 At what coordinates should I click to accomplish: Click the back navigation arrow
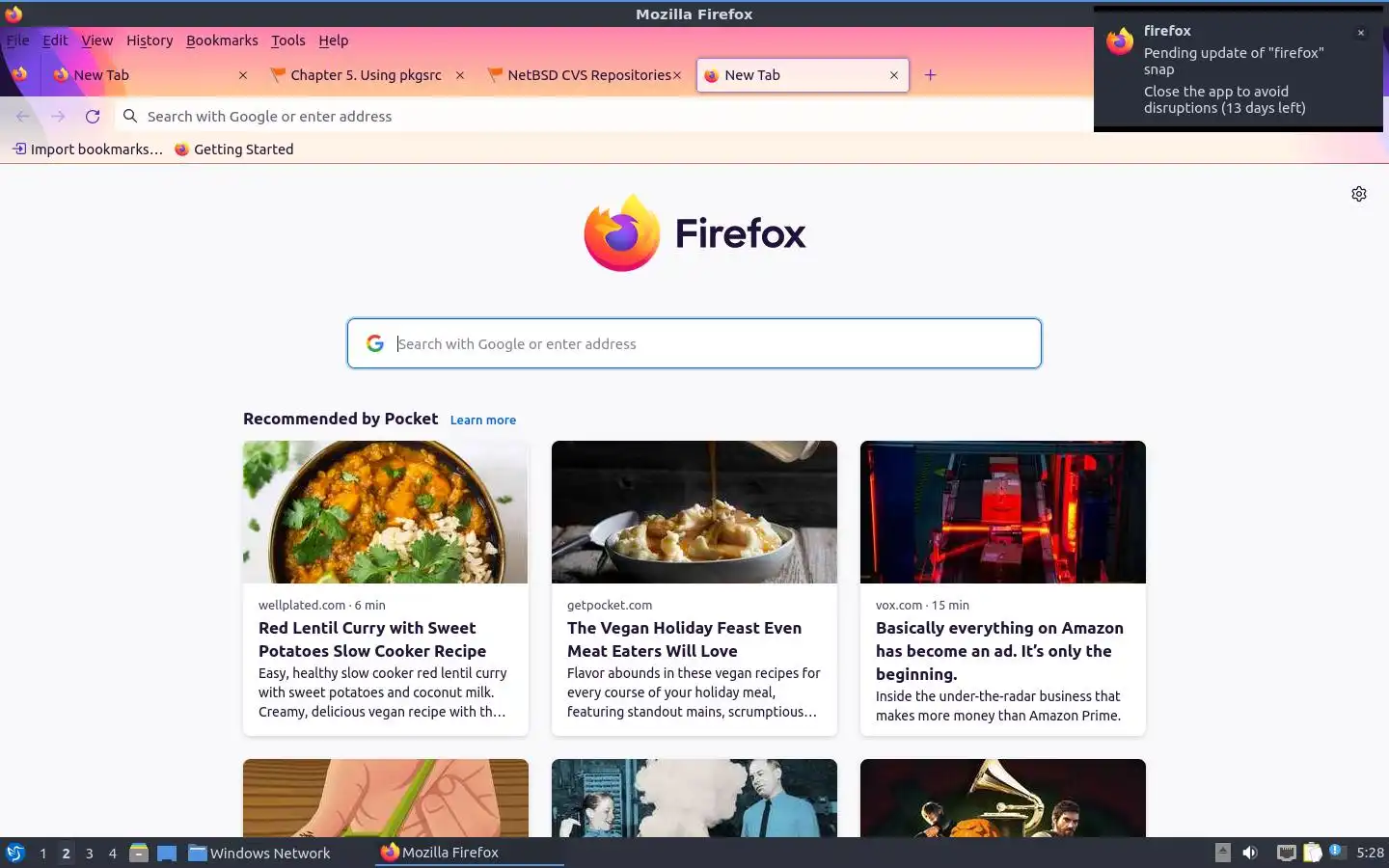click(x=23, y=116)
